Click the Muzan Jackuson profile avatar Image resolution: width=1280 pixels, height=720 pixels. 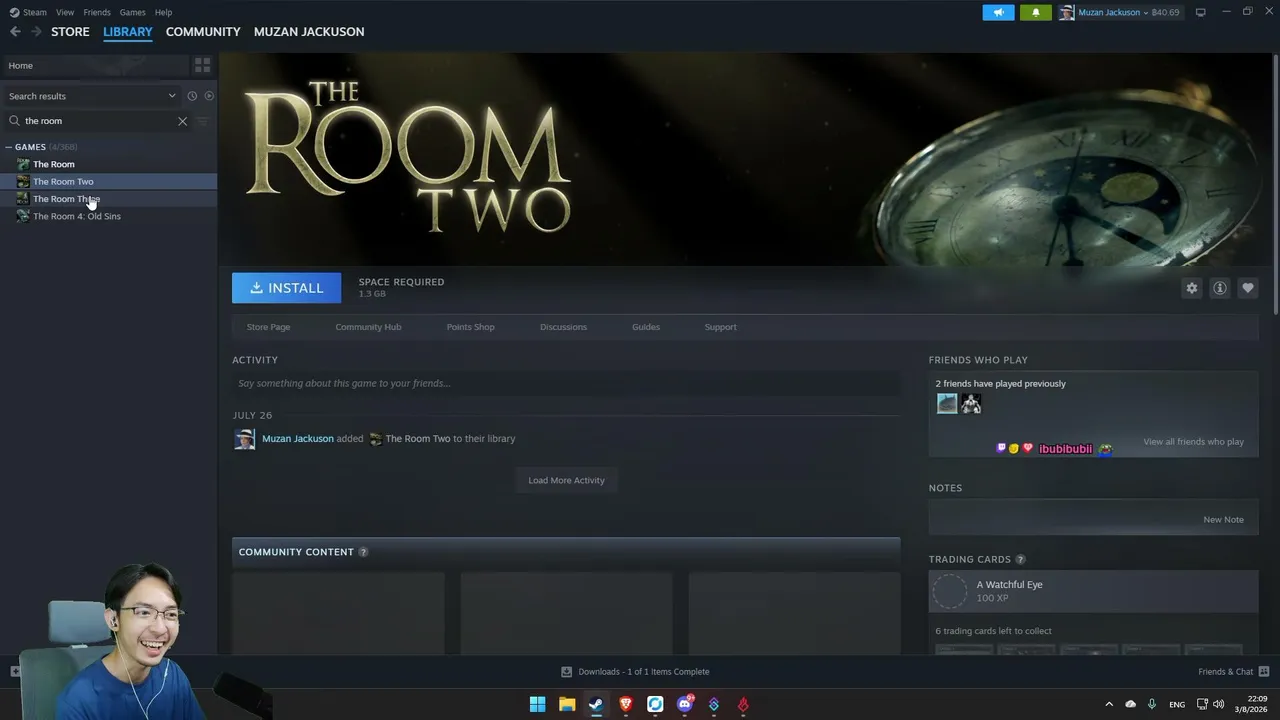click(1066, 12)
